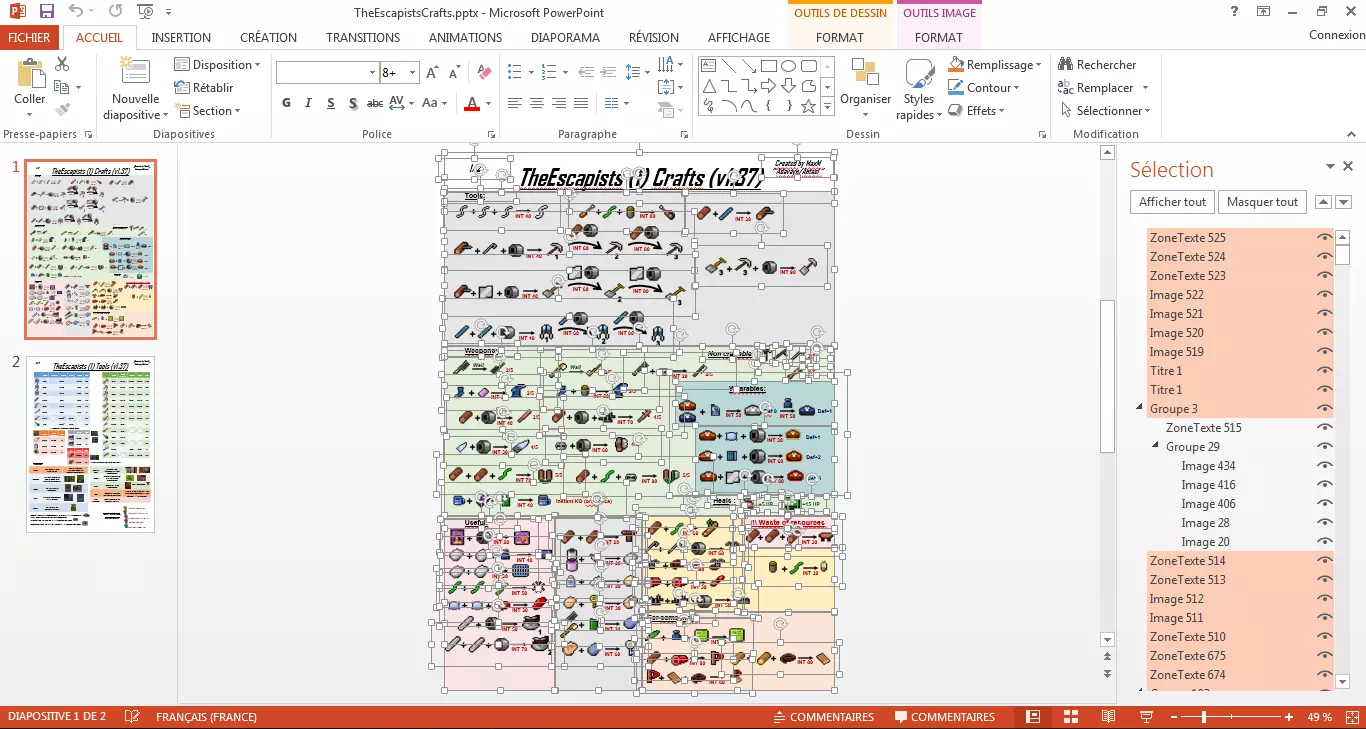
Task: Align text left
Action: tap(515, 103)
